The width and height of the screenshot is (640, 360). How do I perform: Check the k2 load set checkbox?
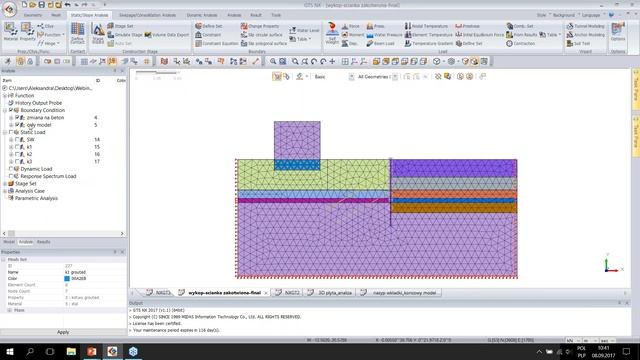[x=17, y=154]
